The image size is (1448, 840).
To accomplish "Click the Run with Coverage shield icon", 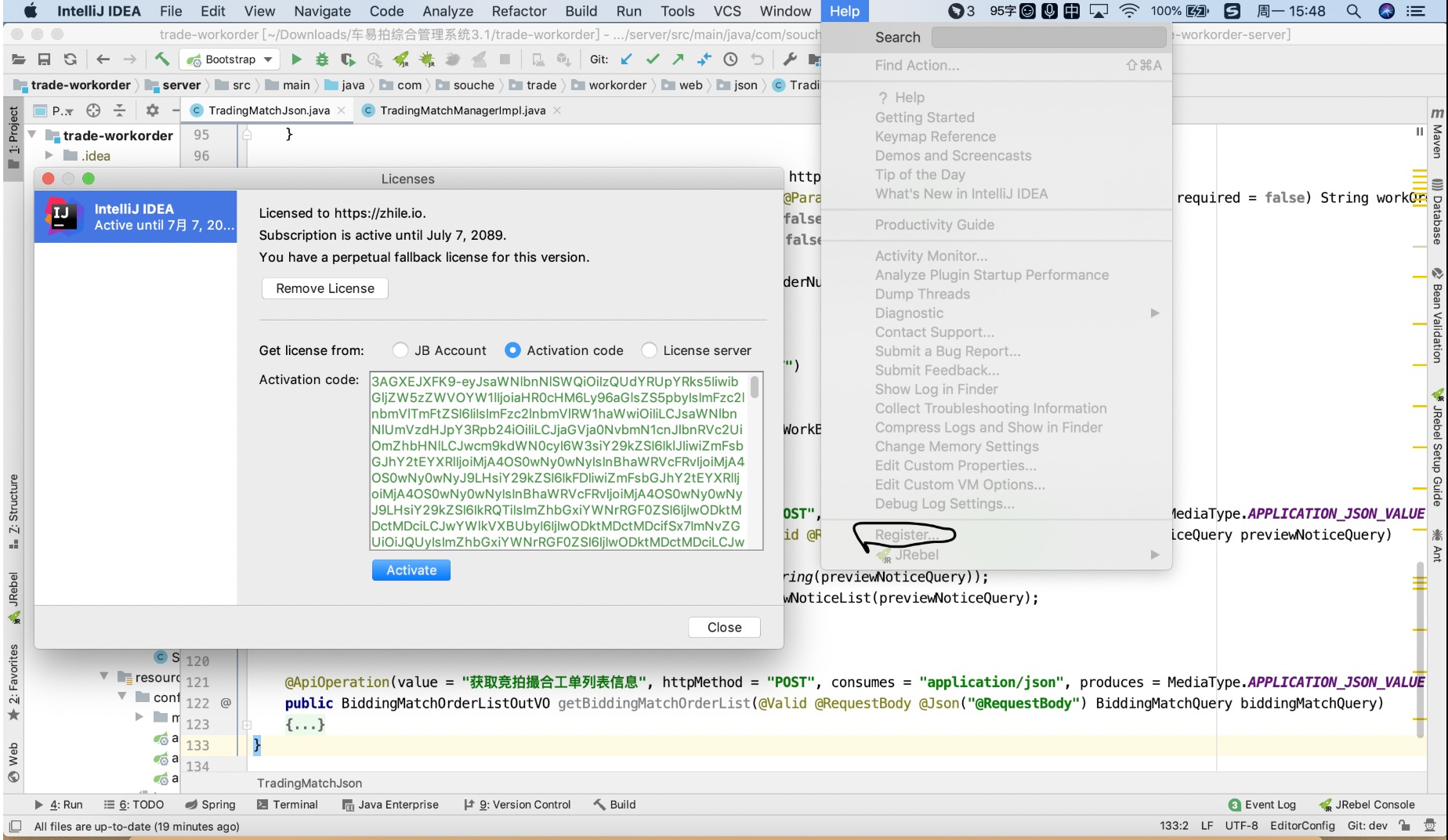I will tap(348, 60).
